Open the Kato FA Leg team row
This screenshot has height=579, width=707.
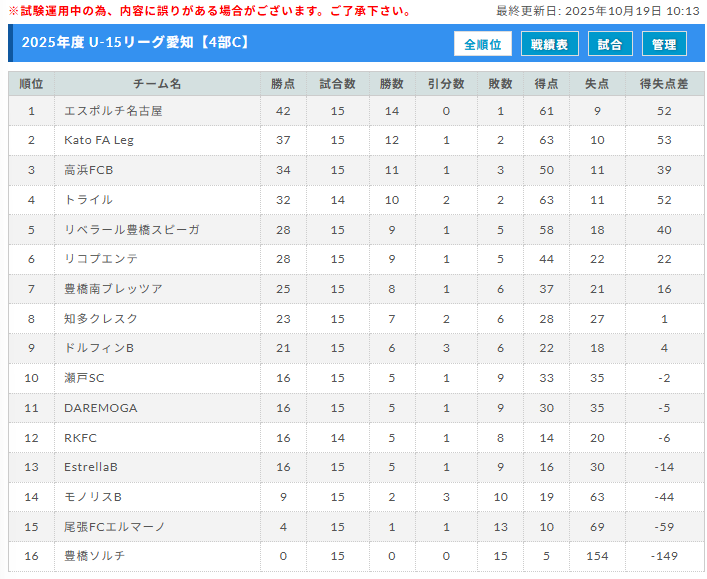click(98, 140)
